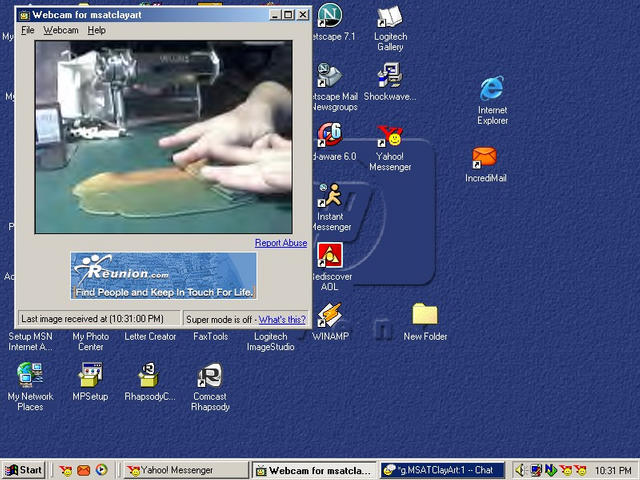Open the Comcast Rhapsody desktop shortcut

coord(210,375)
